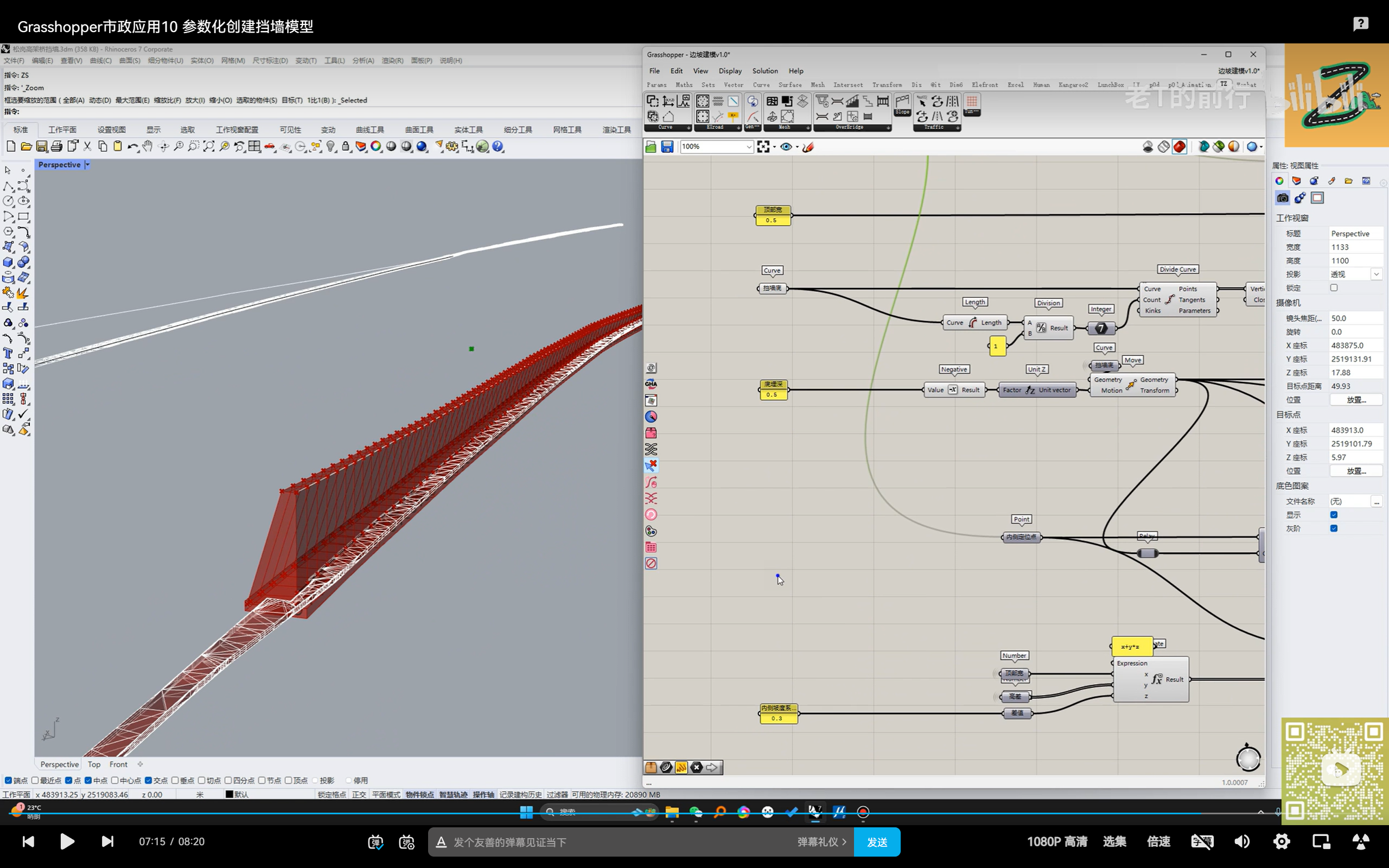
Task: Select shaded preview mode red icon
Action: point(1179,147)
